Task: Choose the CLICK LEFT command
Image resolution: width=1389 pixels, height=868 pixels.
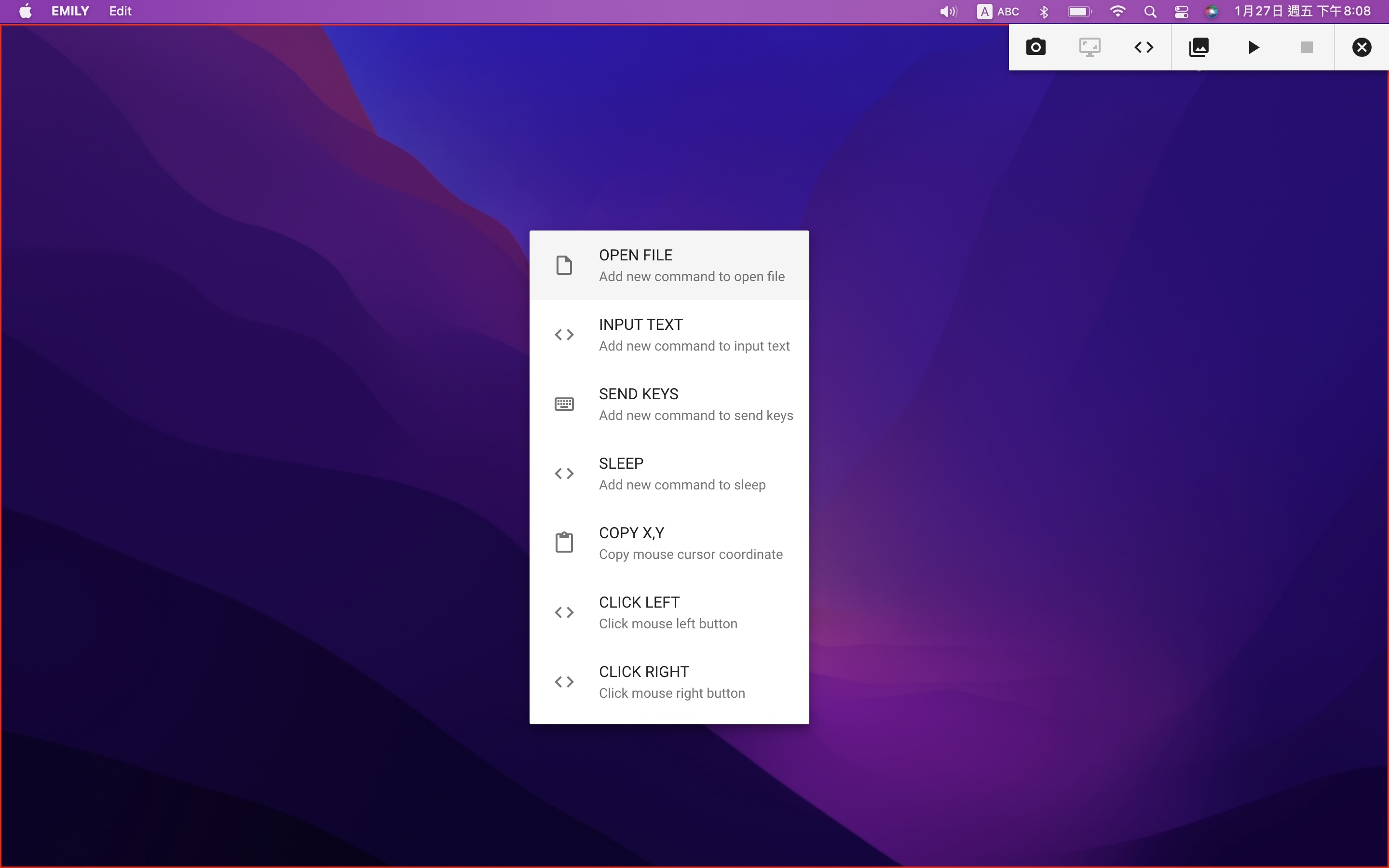Action: click(668, 612)
